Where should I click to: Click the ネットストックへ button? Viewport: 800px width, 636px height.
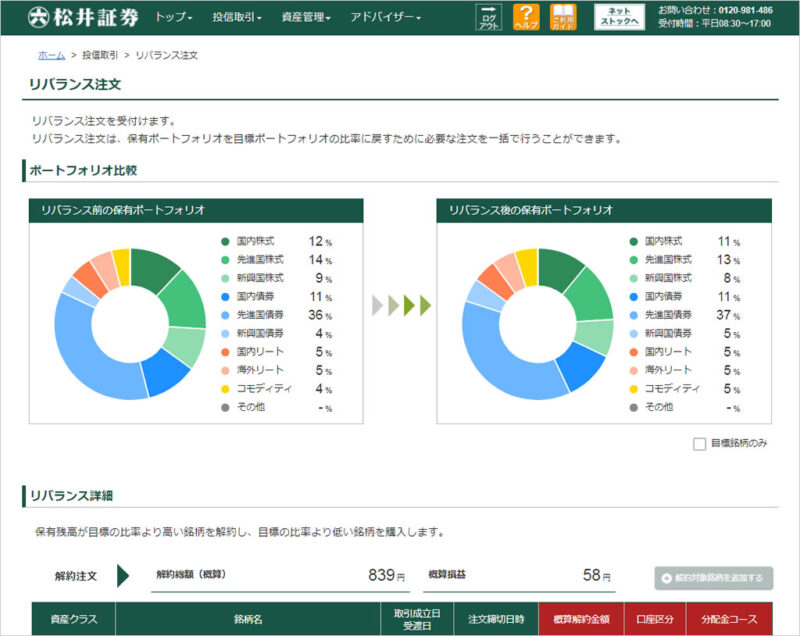[x=618, y=17]
